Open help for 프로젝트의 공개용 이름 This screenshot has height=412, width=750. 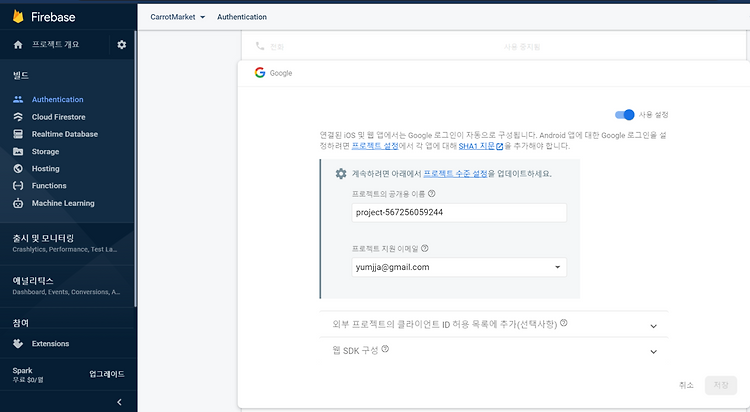(431, 193)
